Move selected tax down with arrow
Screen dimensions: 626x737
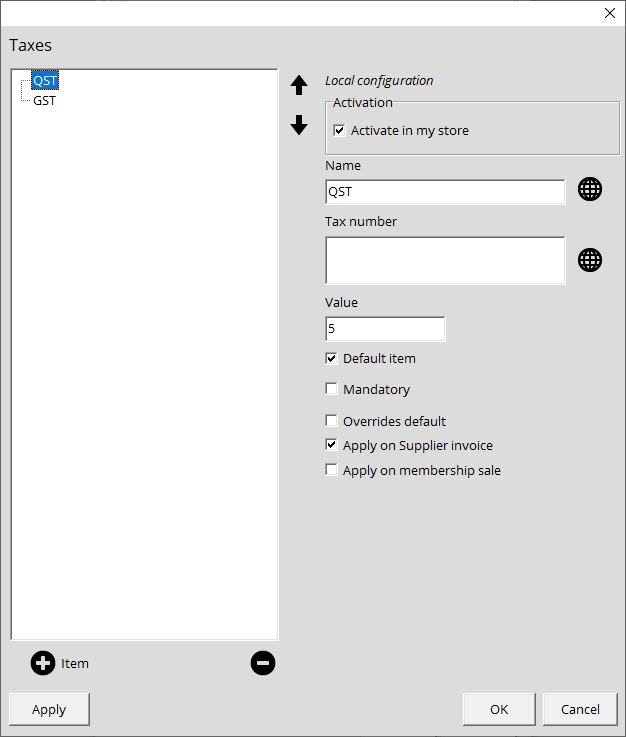299,125
